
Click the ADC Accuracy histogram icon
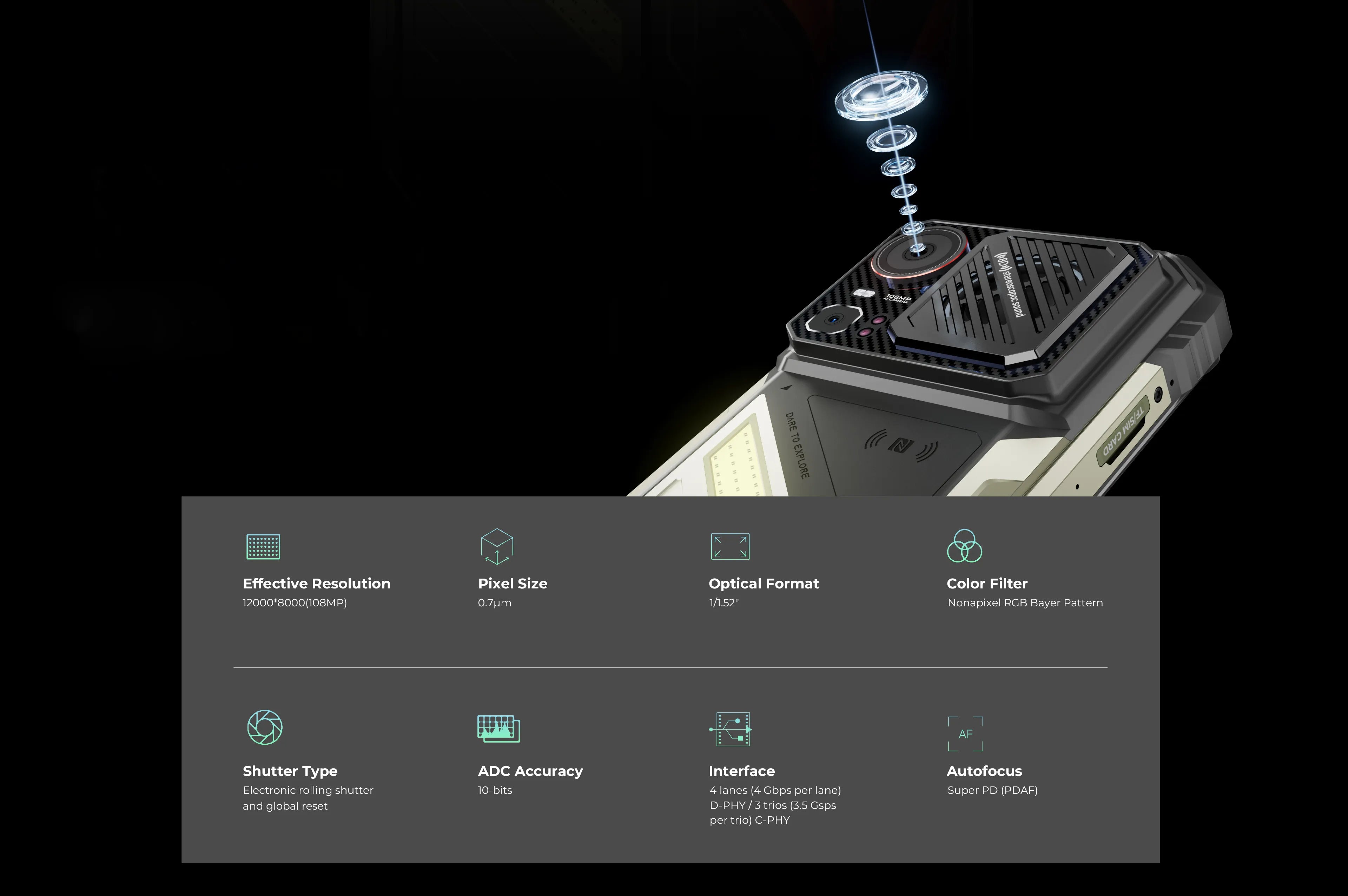tap(498, 728)
